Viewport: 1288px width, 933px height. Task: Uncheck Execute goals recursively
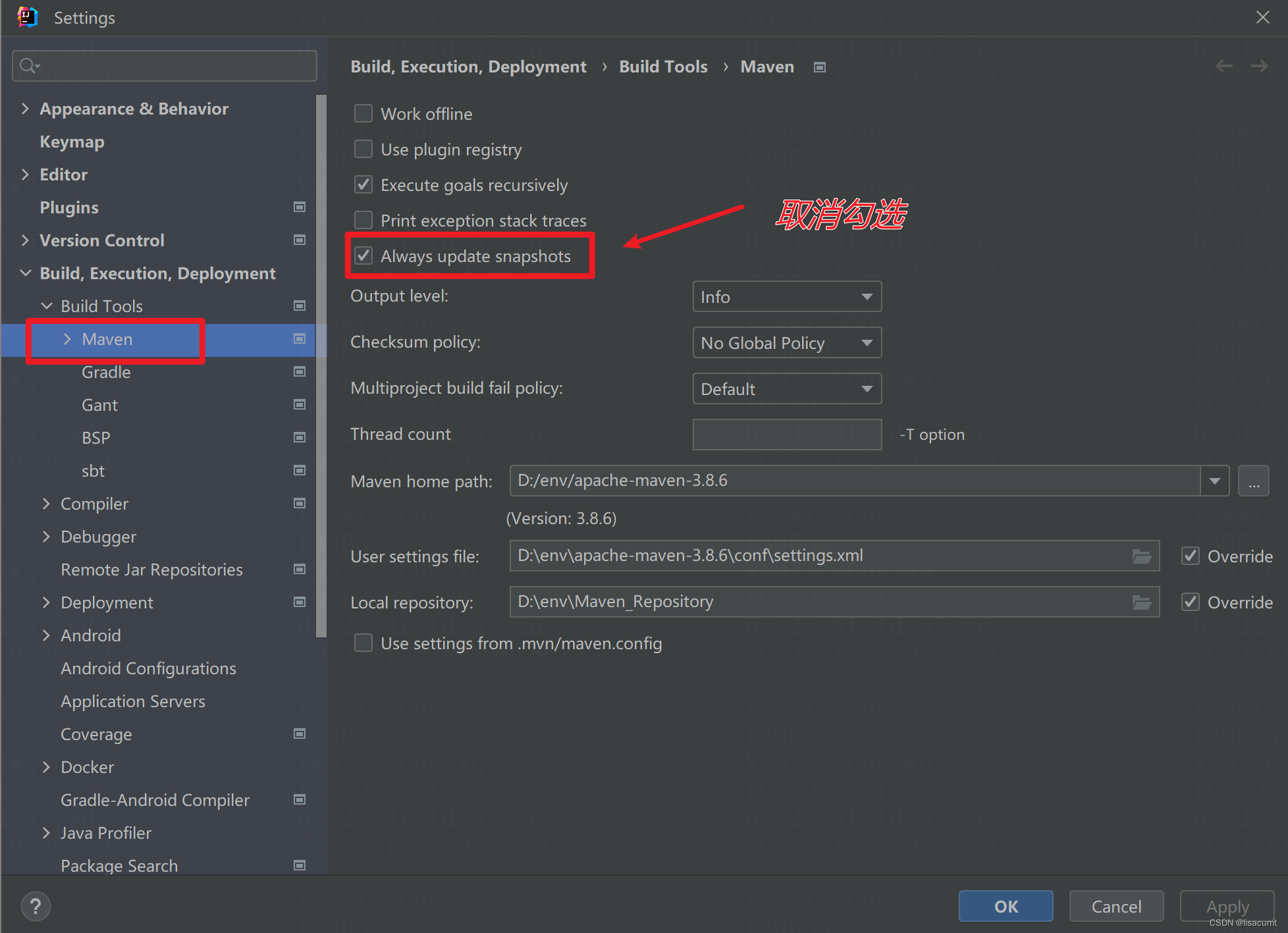pyautogui.click(x=363, y=184)
